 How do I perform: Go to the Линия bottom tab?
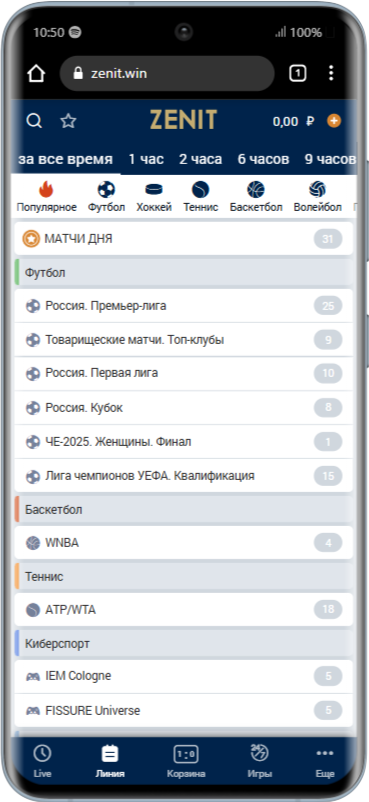coord(110,761)
